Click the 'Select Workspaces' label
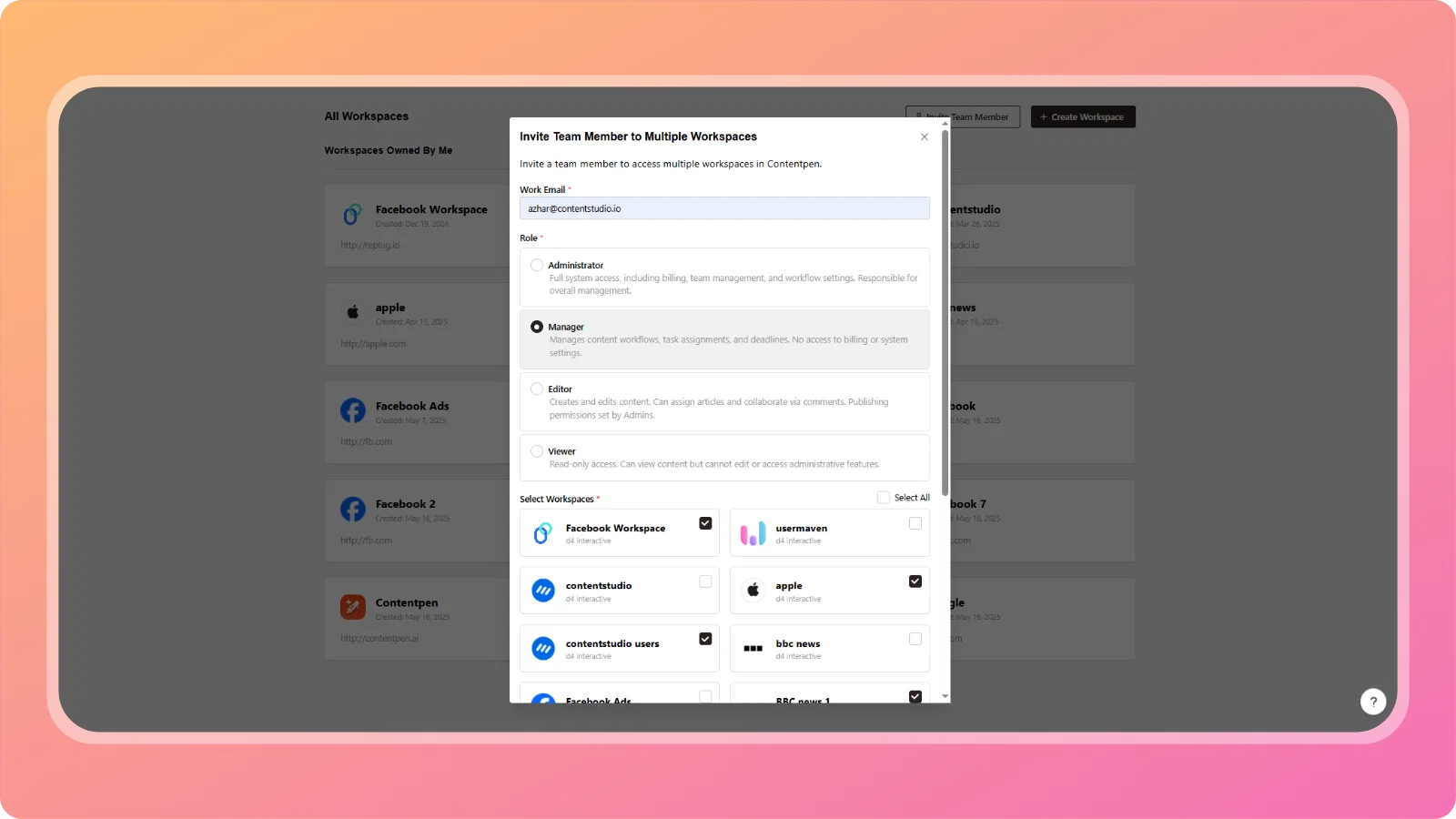 pos(557,499)
